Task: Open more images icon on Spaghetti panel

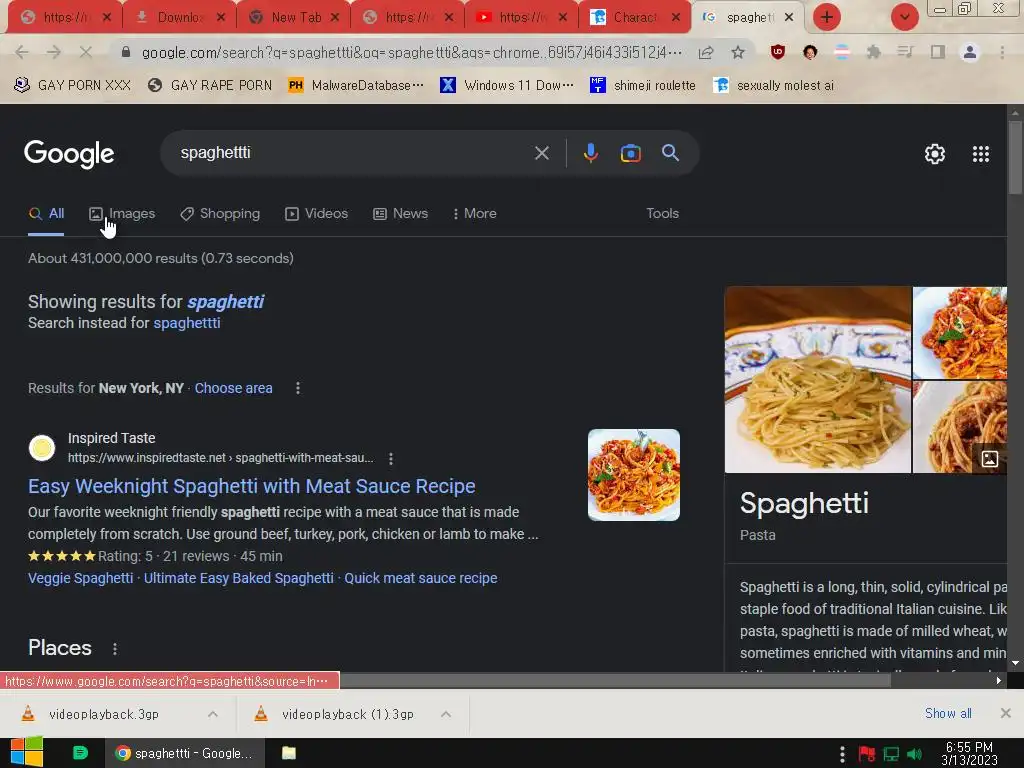Action: point(989,458)
